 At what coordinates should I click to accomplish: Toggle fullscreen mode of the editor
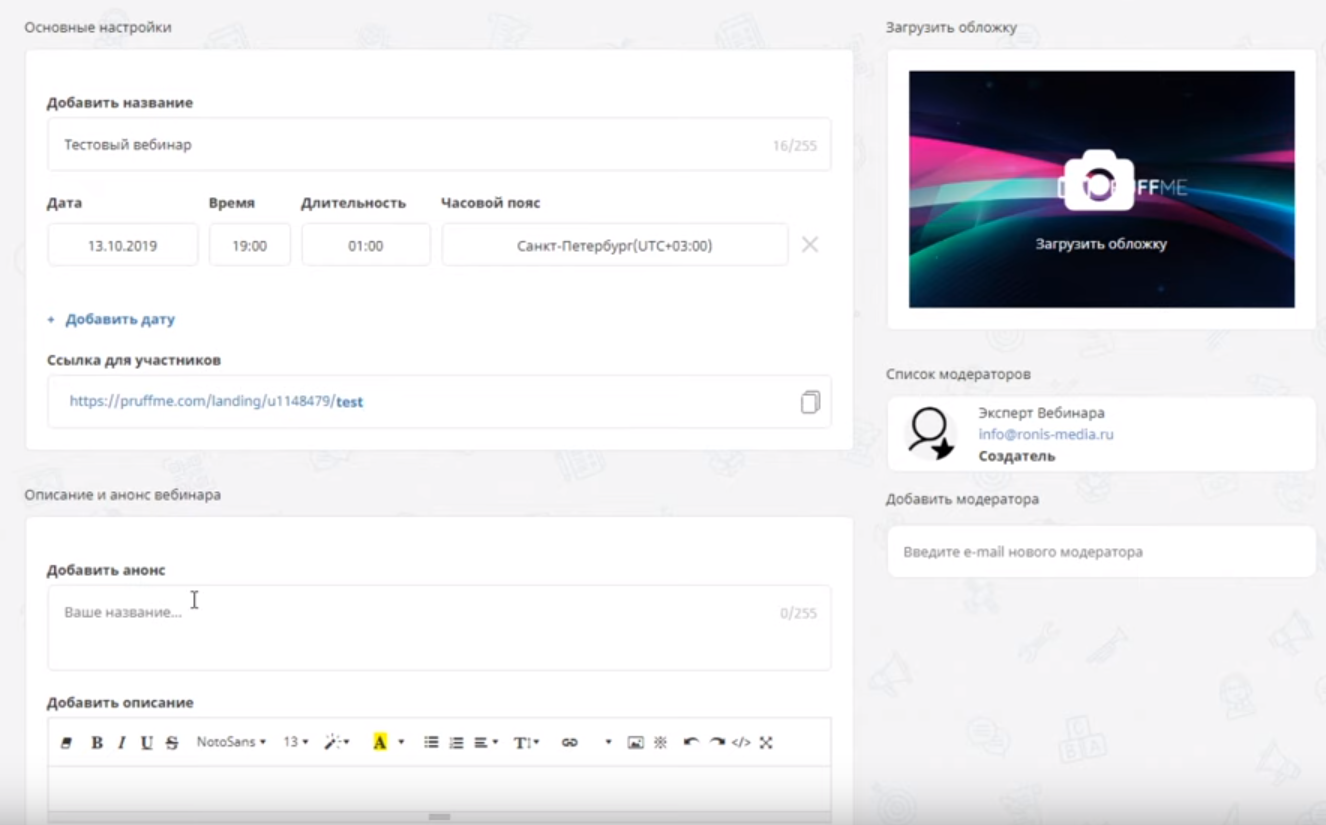coord(766,742)
